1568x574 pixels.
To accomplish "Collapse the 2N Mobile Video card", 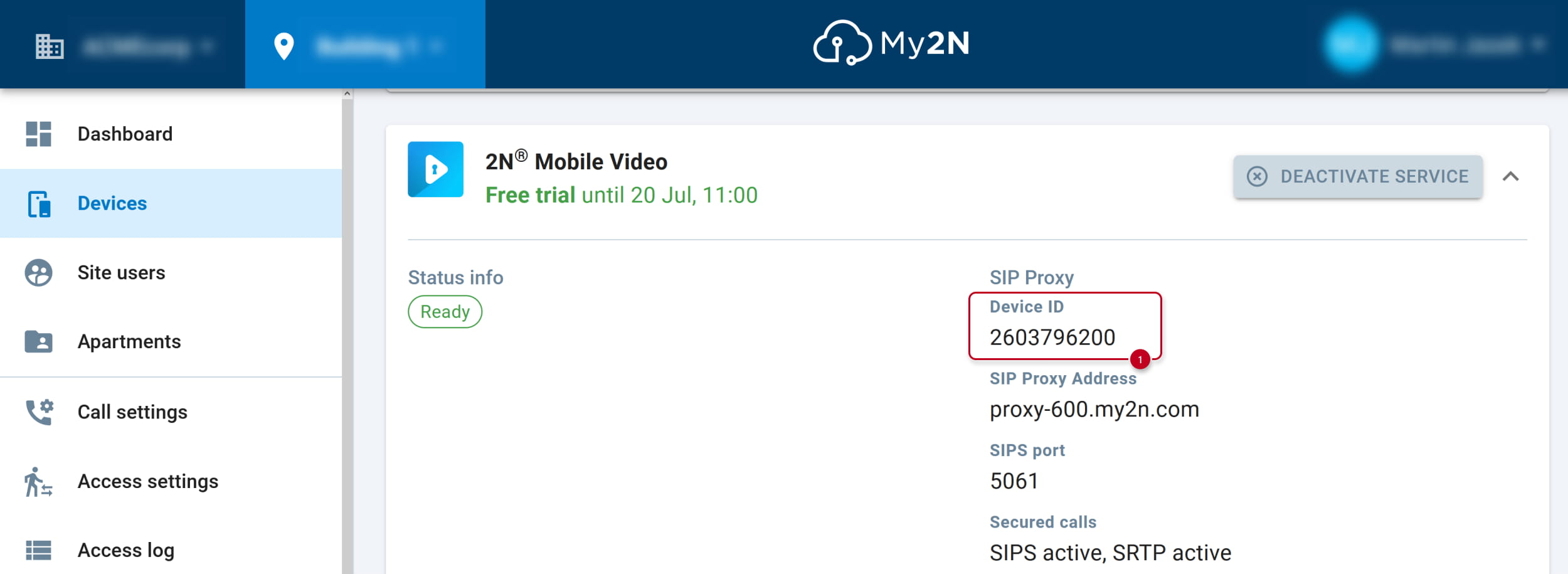I will point(1511,176).
